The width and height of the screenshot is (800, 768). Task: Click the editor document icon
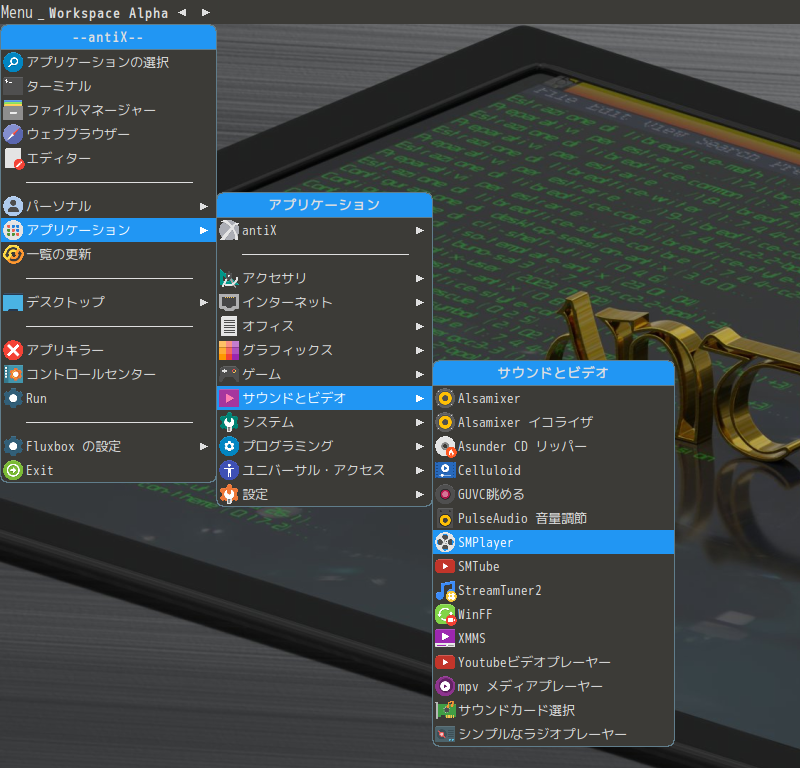coord(13,158)
